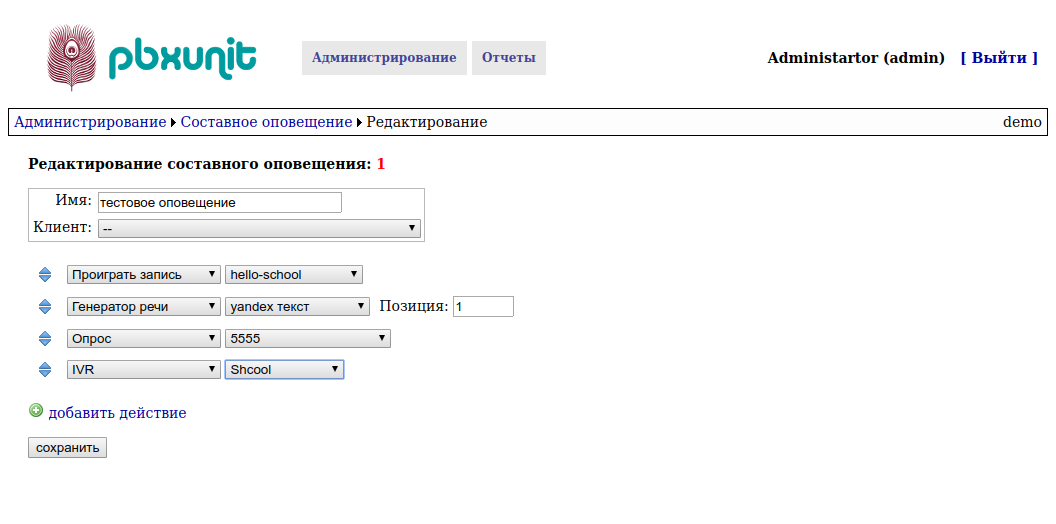Viewport: 1056px width, 524px height.
Task: Open the Проиграть запись action type dropdown
Action: pyautogui.click(x=143, y=275)
